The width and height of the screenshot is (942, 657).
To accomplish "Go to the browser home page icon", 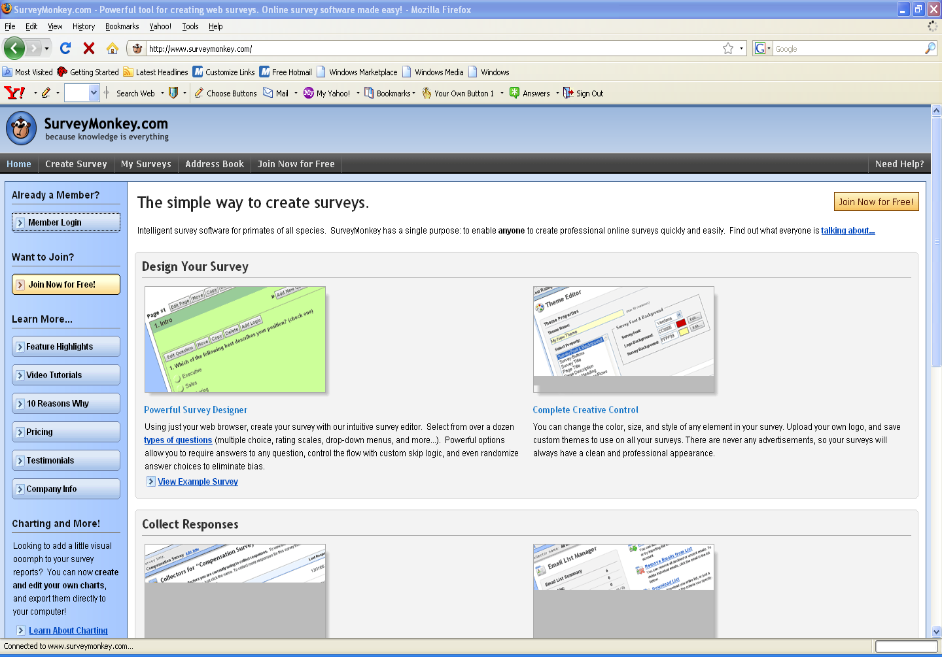I will 112,48.
